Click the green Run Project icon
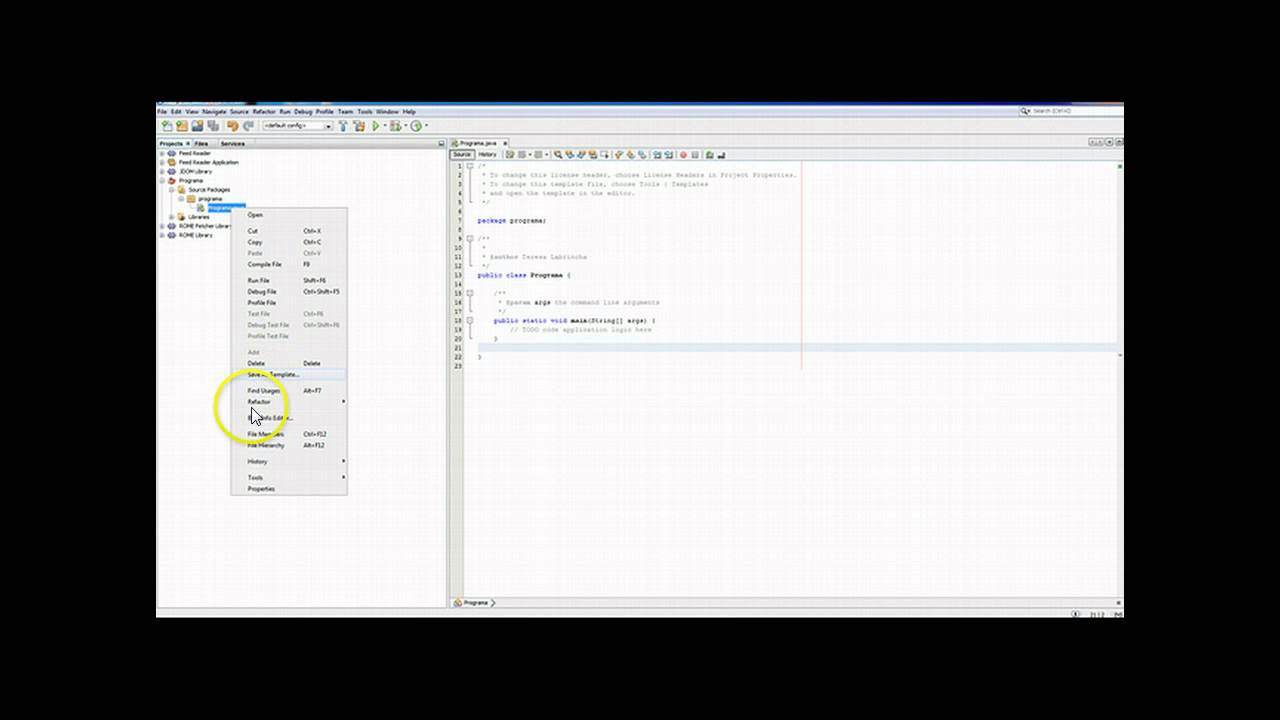The height and width of the screenshot is (720, 1280). [x=376, y=126]
